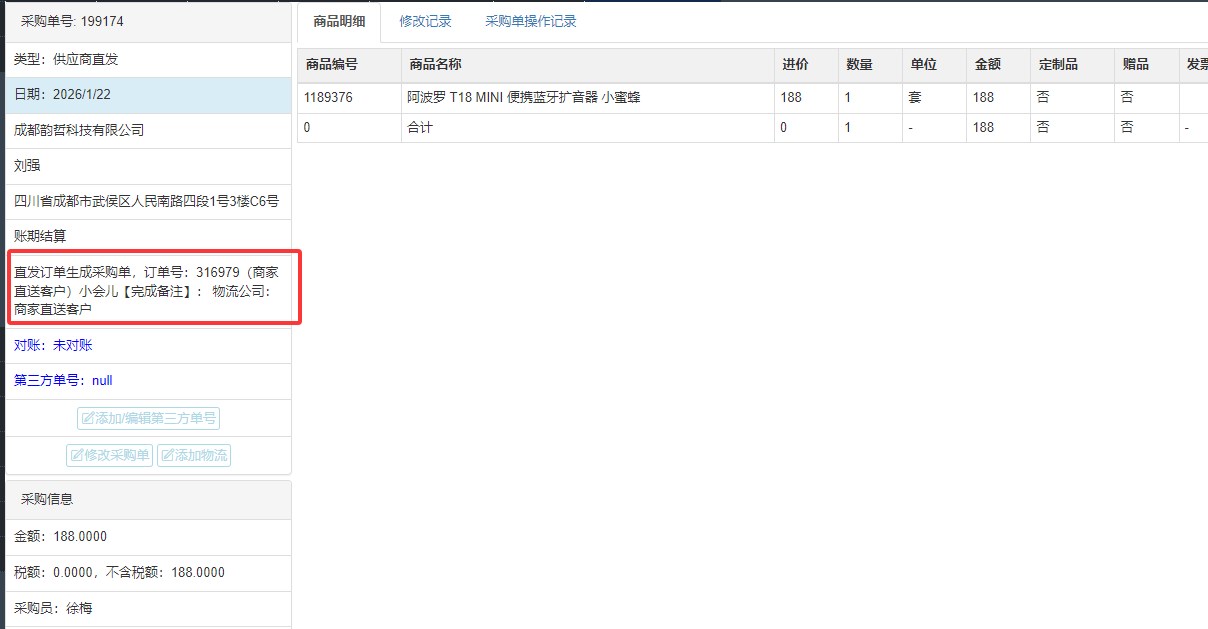This screenshot has width=1208, height=629.
Task: Select the 商品明细 tab
Action: point(339,21)
